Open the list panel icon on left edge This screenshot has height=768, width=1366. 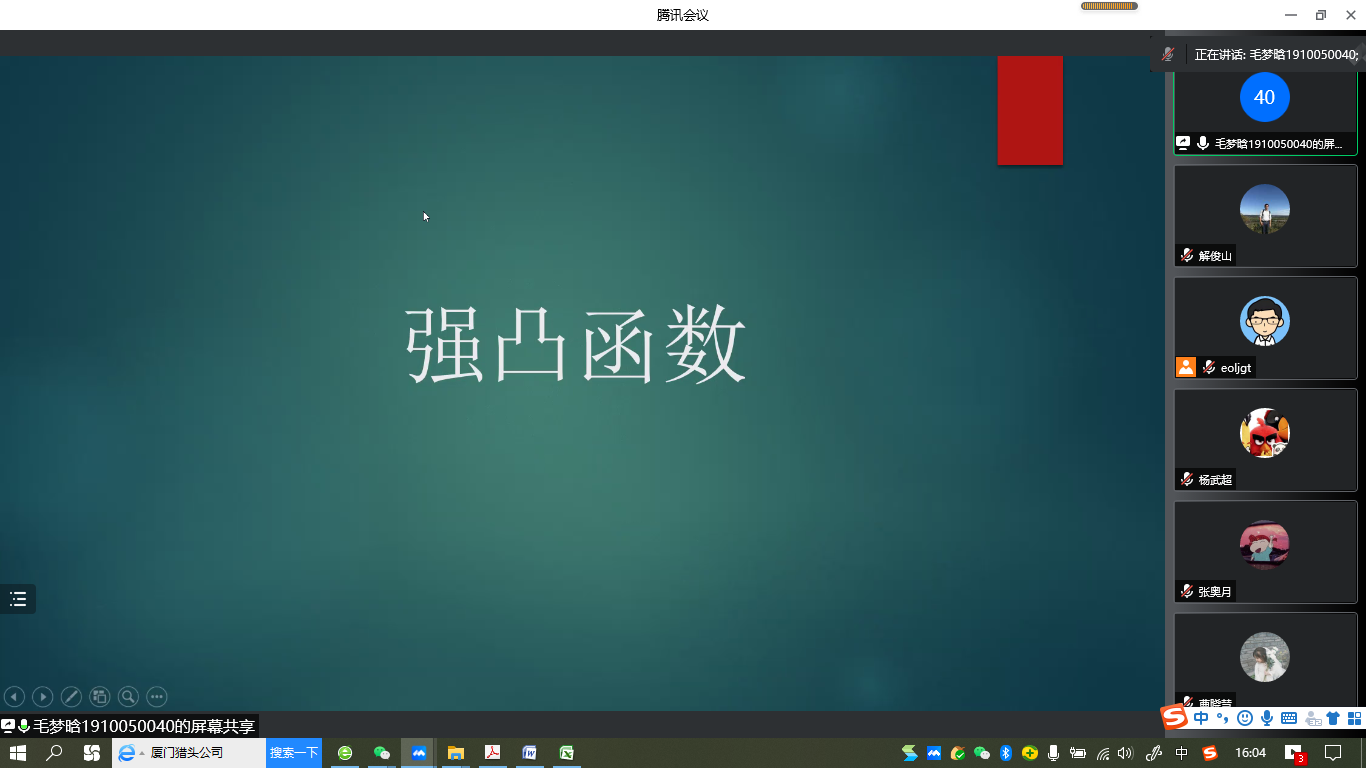(x=18, y=599)
